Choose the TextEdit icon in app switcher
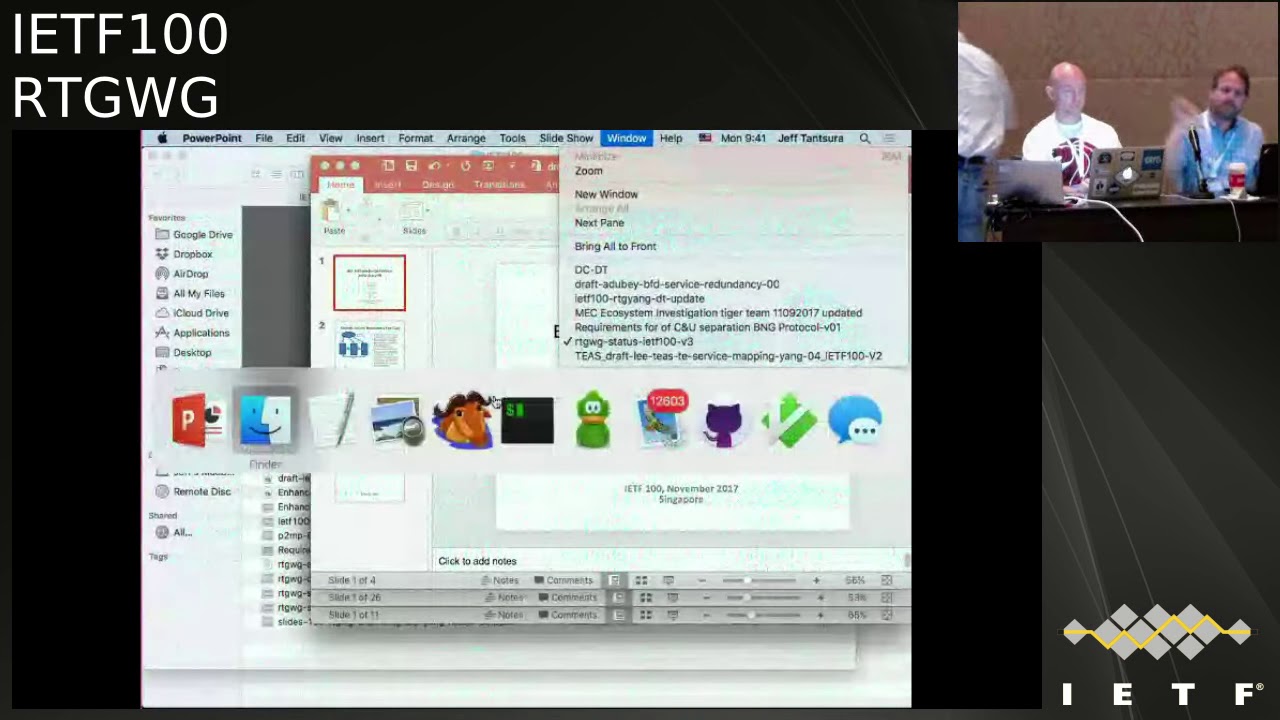This screenshot has width=1280, height=720. coord(331,420)
